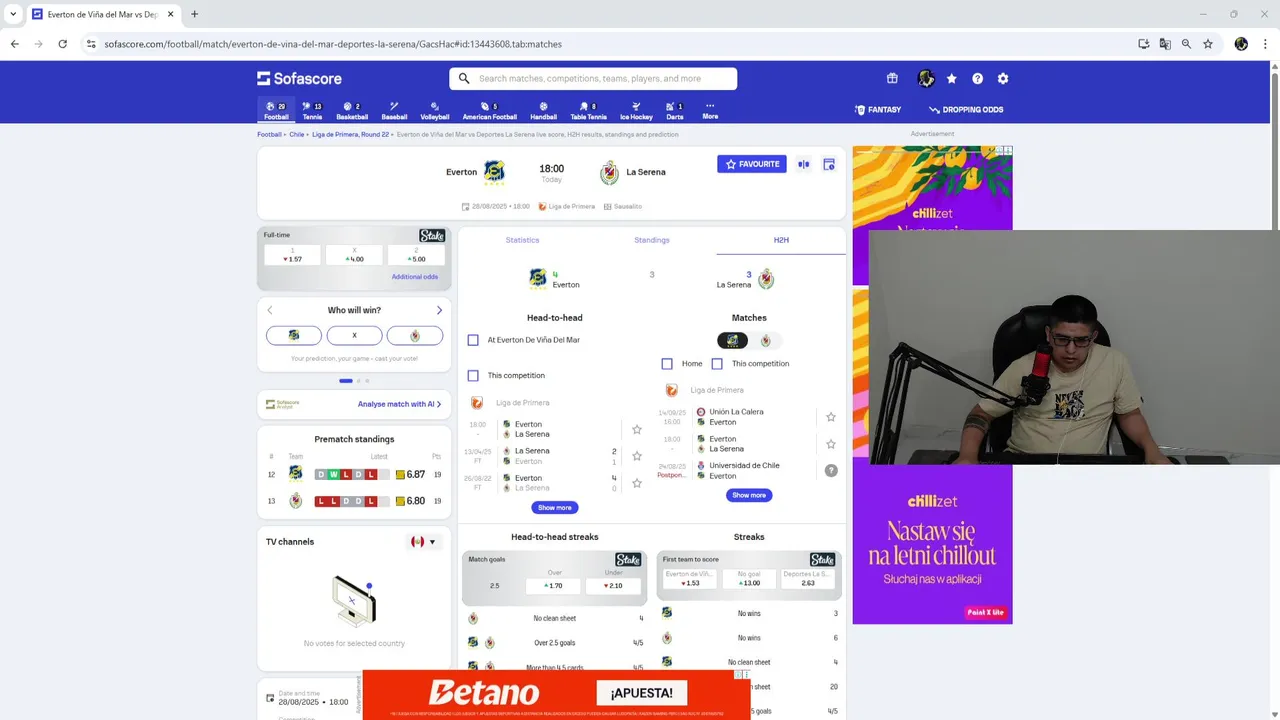Vote draw X in Who will win

point(354,336)
